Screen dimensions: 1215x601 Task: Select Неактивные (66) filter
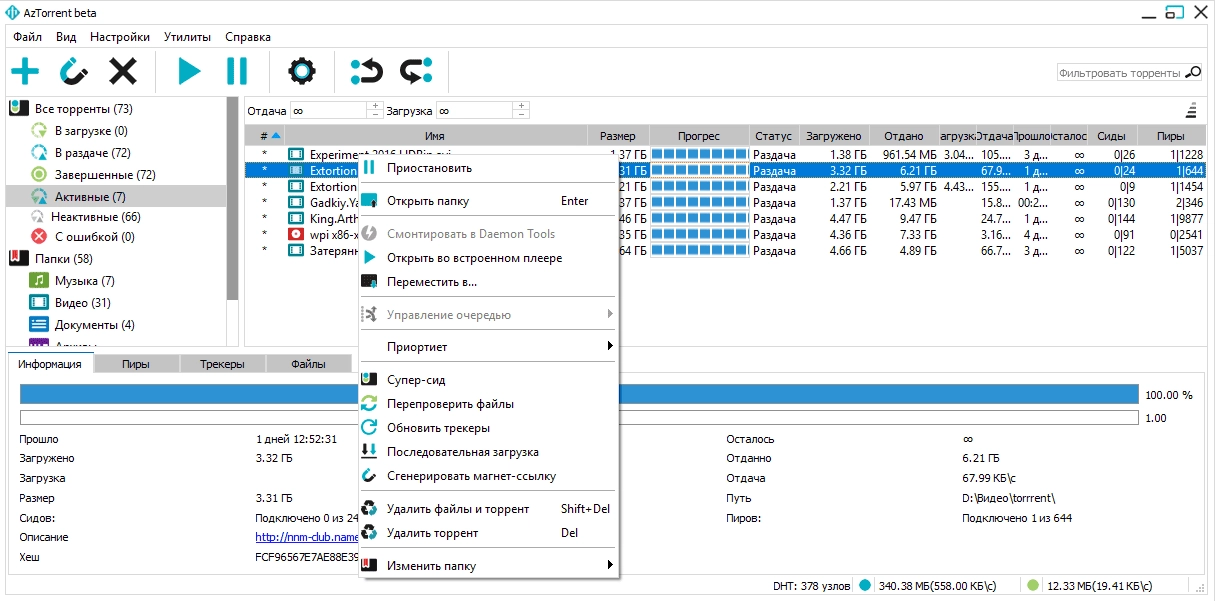click(96, 217)
